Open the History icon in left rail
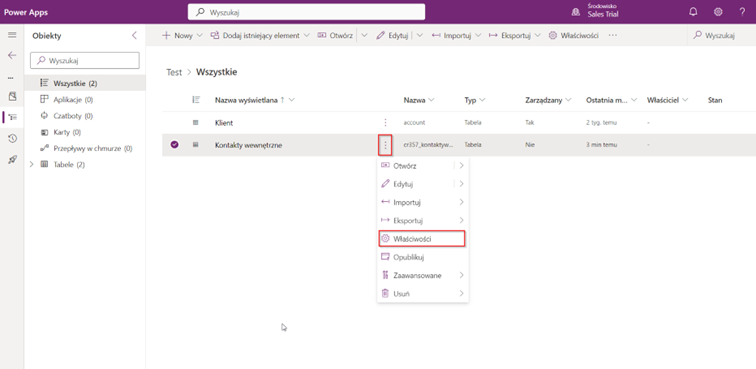The height and width of the screenshot is (369, 756). tap(13, 138)
